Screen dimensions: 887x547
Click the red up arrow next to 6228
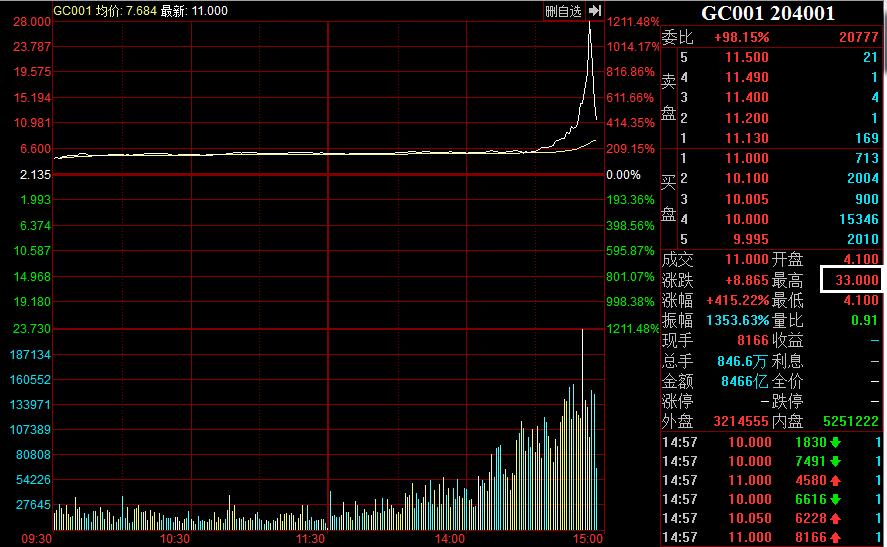pyautogui.click(x=834, y=518)
